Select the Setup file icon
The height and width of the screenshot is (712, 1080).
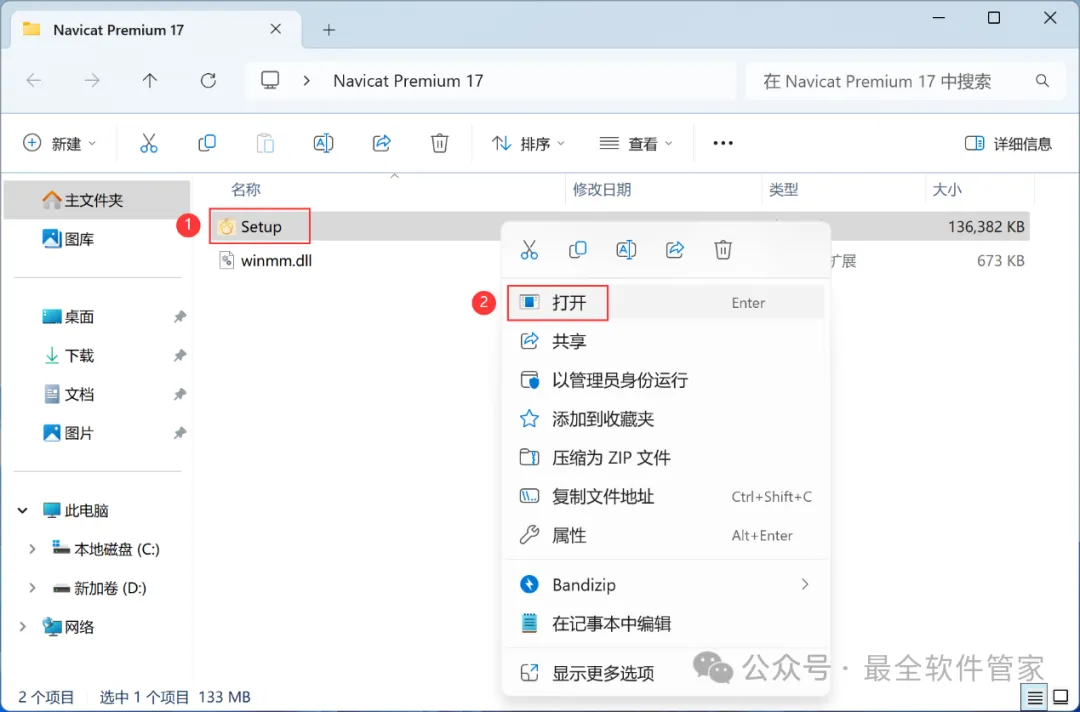coord(226,227)
